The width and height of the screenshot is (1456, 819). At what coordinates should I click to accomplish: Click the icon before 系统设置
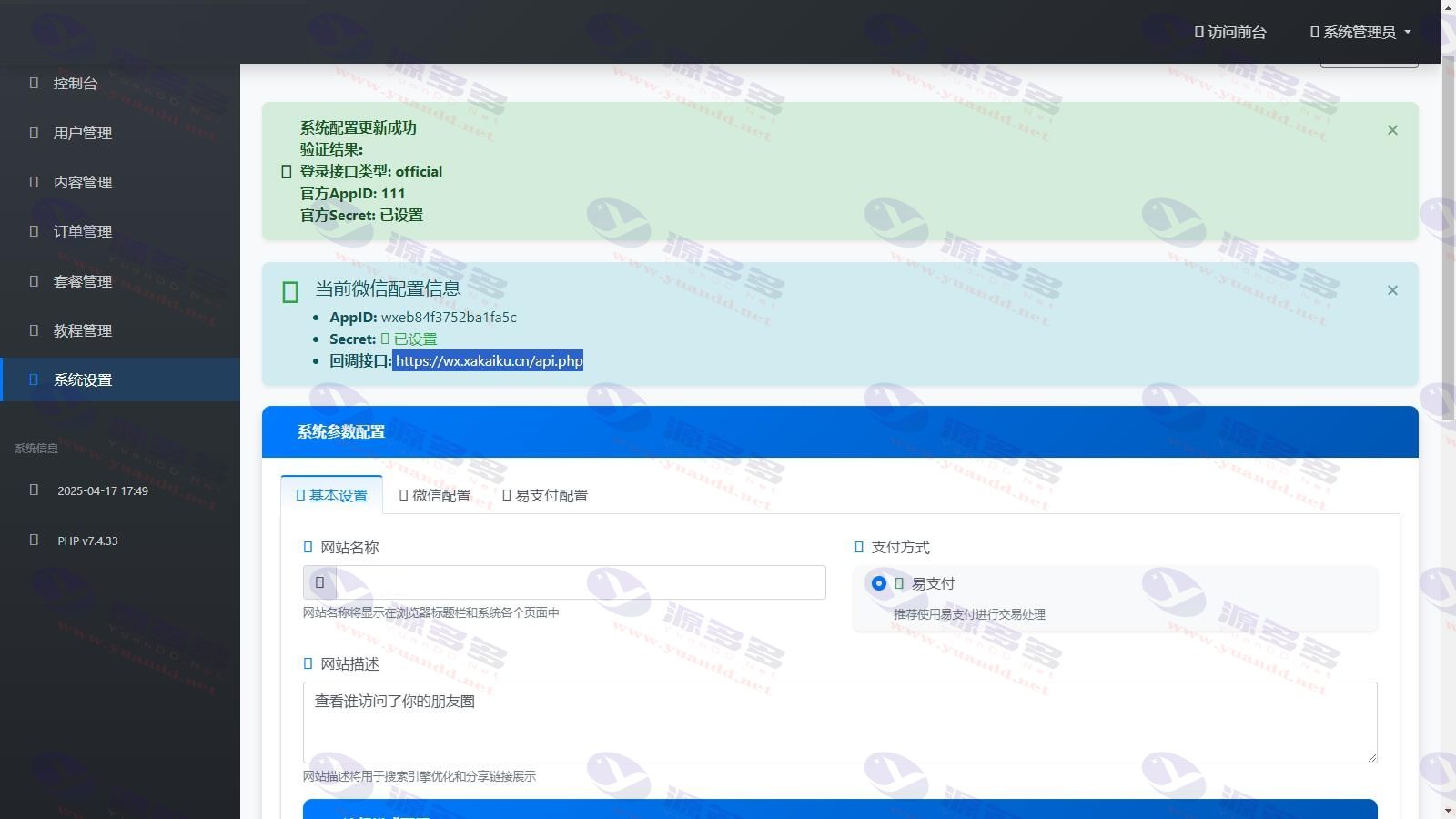click(x=34, y=379)
